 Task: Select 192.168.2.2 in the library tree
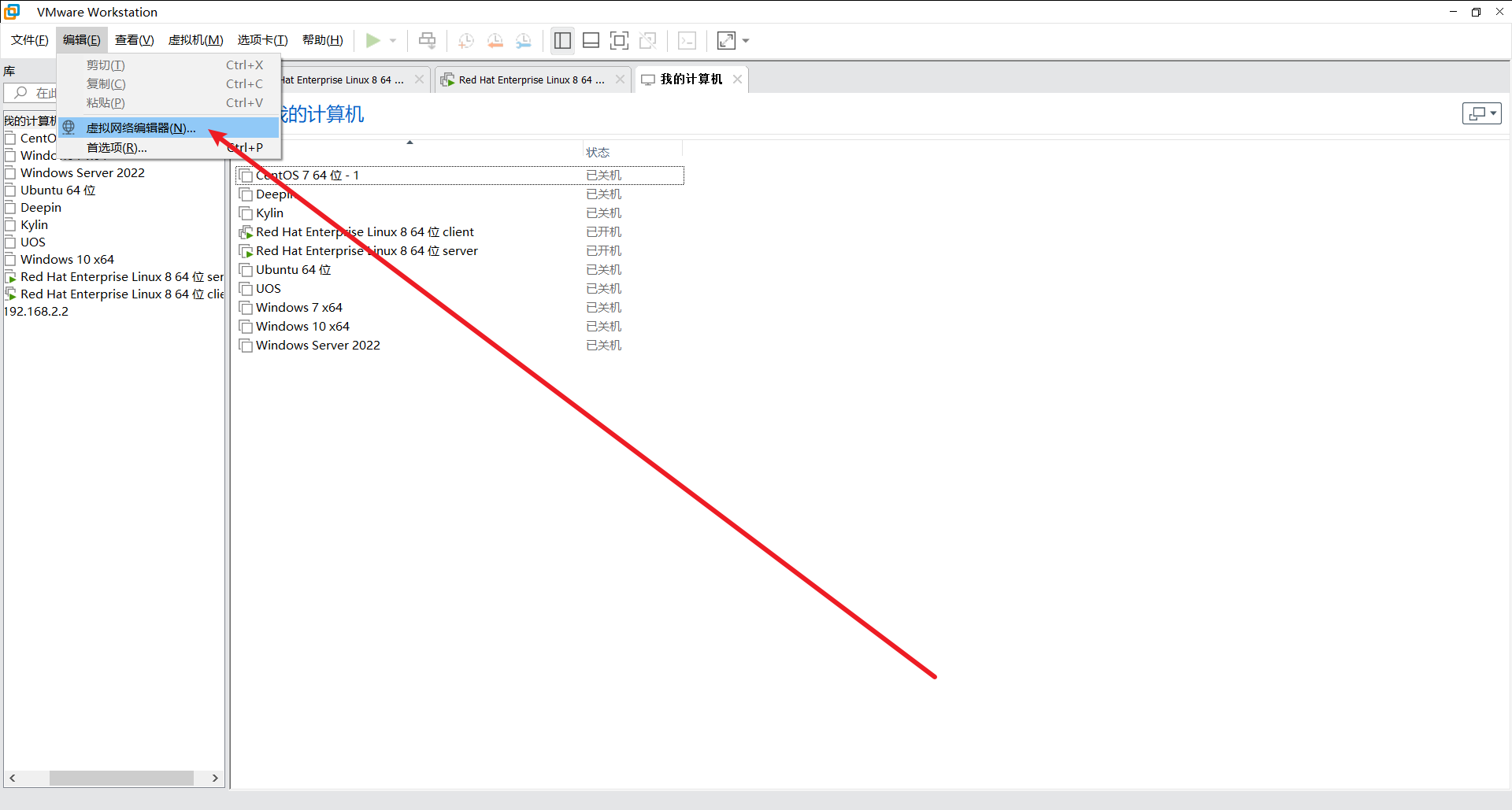click(36, 312)
